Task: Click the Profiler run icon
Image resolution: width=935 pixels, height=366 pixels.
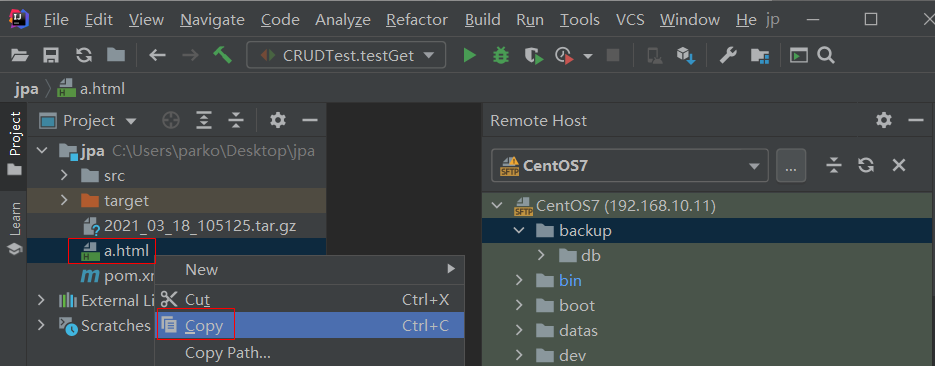Action: click(x=564, y=55)
